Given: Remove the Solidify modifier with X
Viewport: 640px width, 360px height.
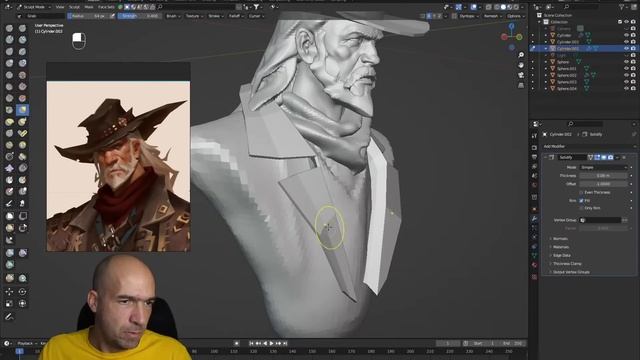Looking at the screenshot, I should tap(624, 157).
